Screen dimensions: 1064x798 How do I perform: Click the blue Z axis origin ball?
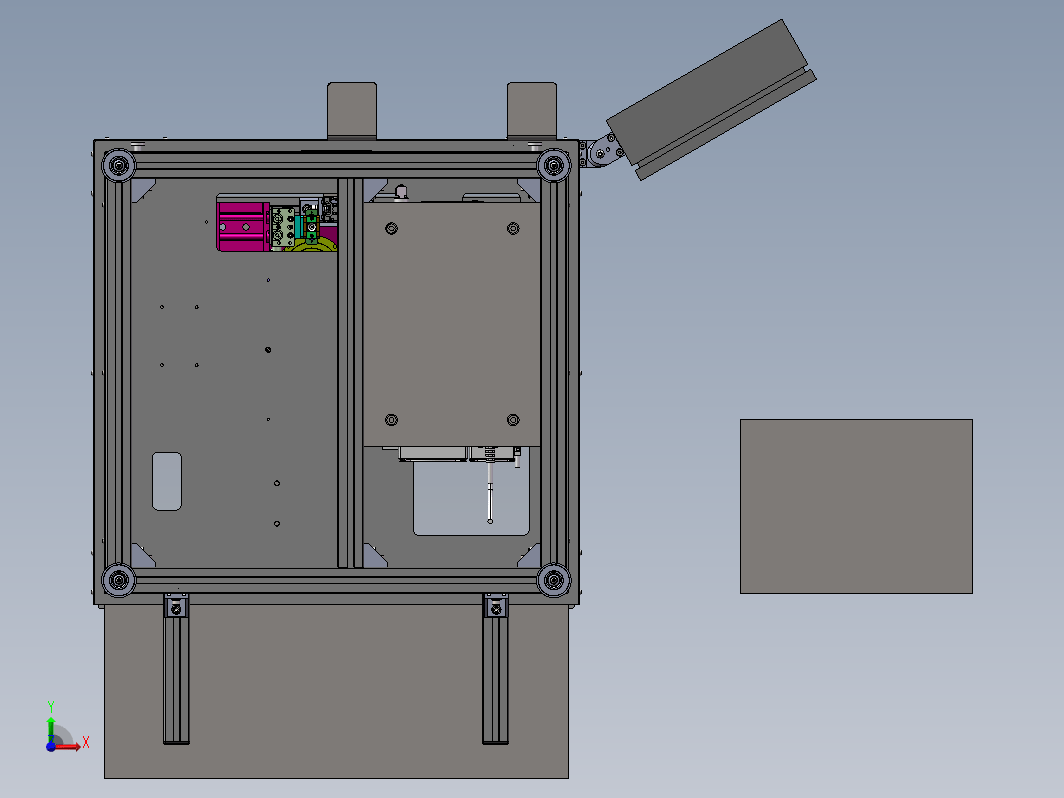51,746
